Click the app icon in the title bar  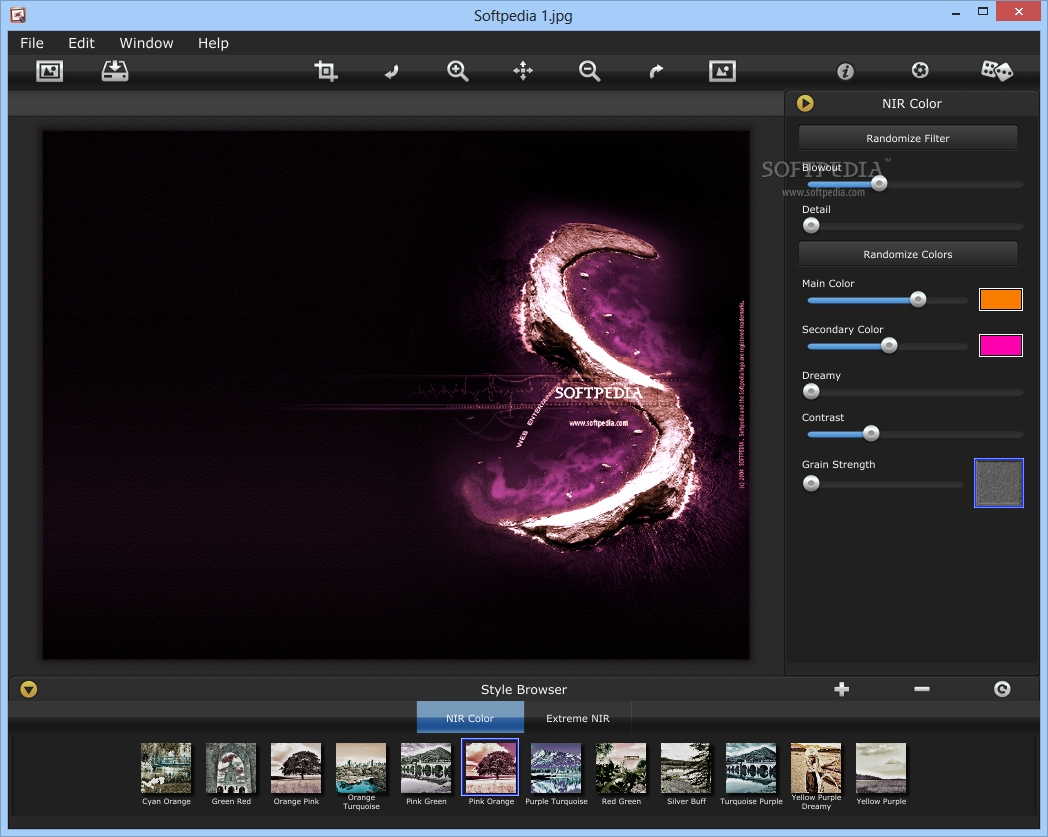tap(18, 15)
